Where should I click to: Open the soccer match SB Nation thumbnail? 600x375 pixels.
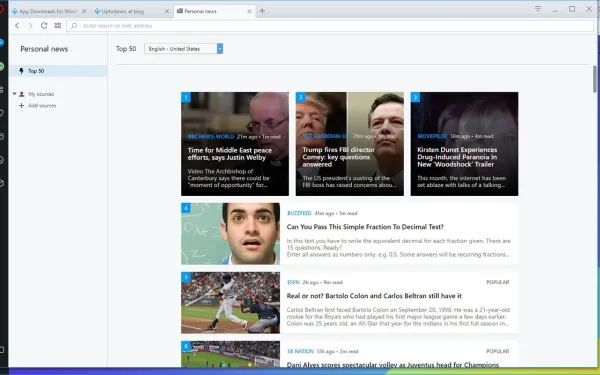[230, 354]
